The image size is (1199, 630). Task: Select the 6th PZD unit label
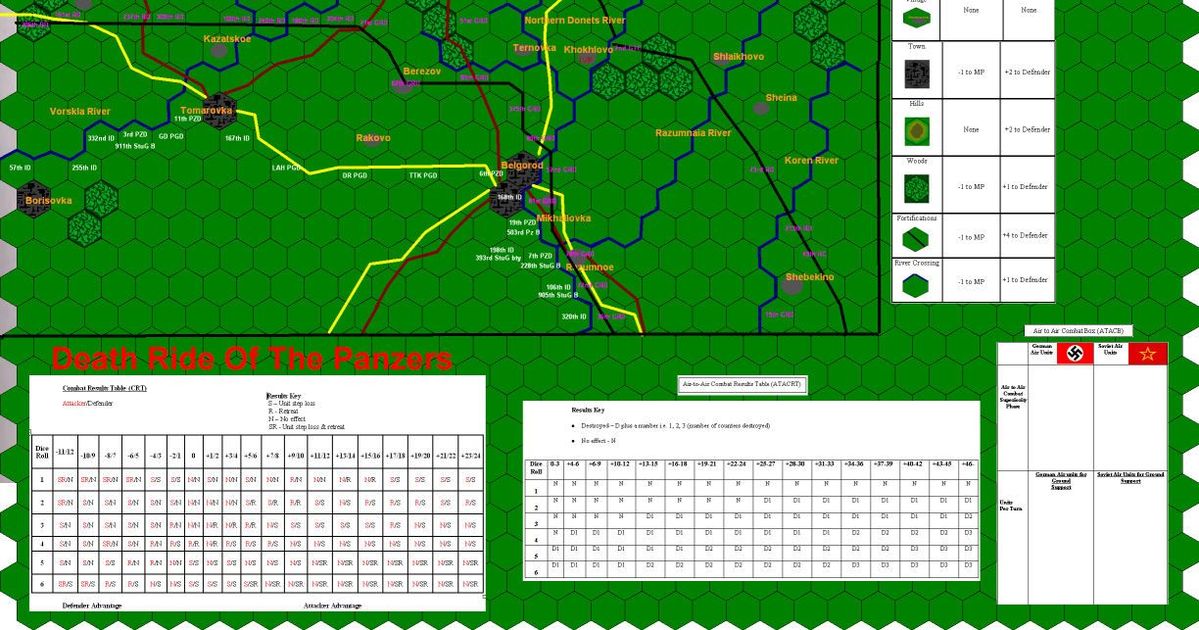492,174
